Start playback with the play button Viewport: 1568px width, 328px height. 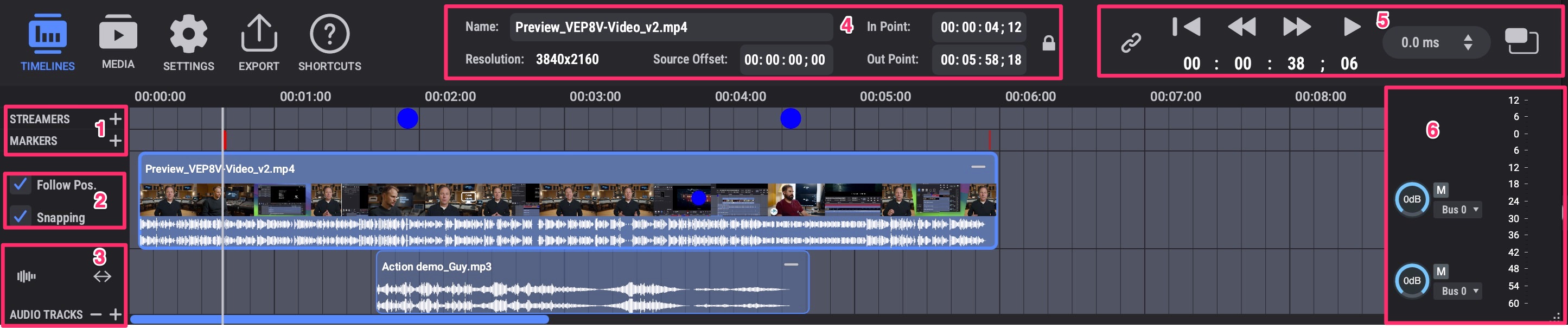(1352, 27)
